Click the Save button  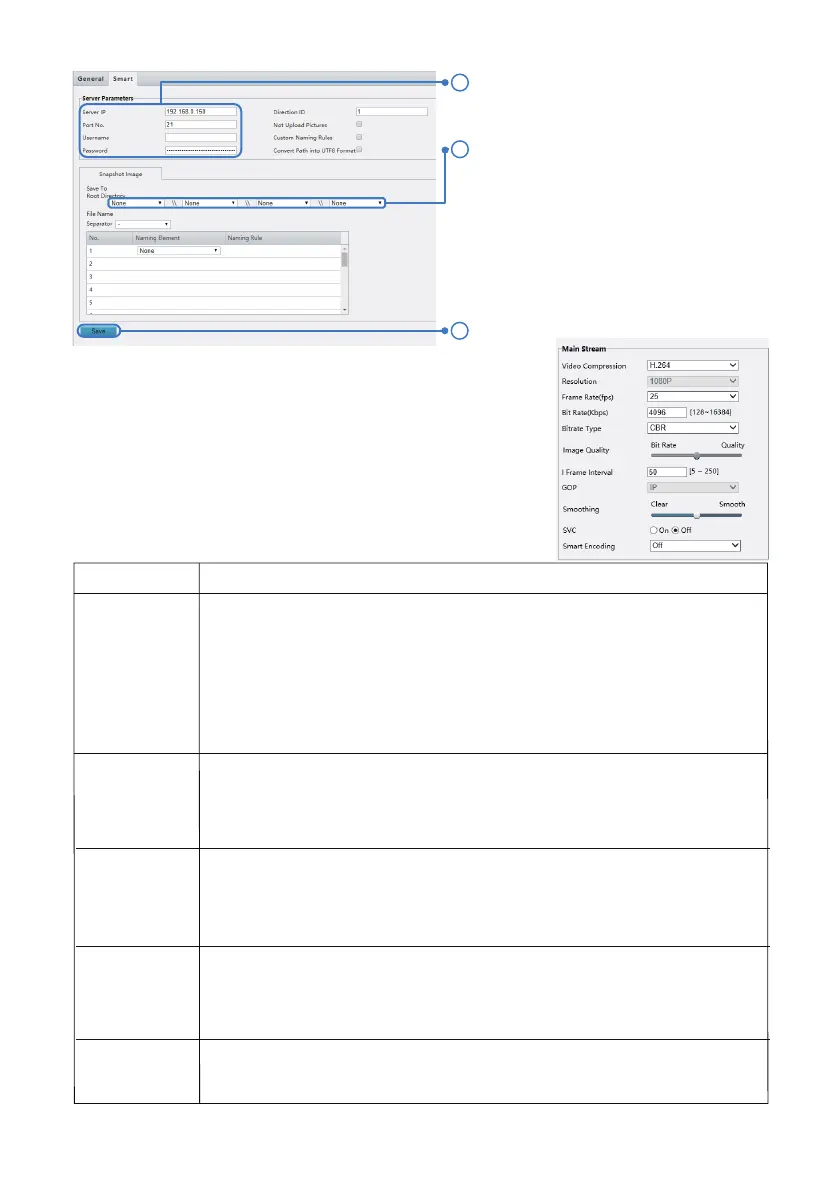pyautogui.click(x=99, y=331)
